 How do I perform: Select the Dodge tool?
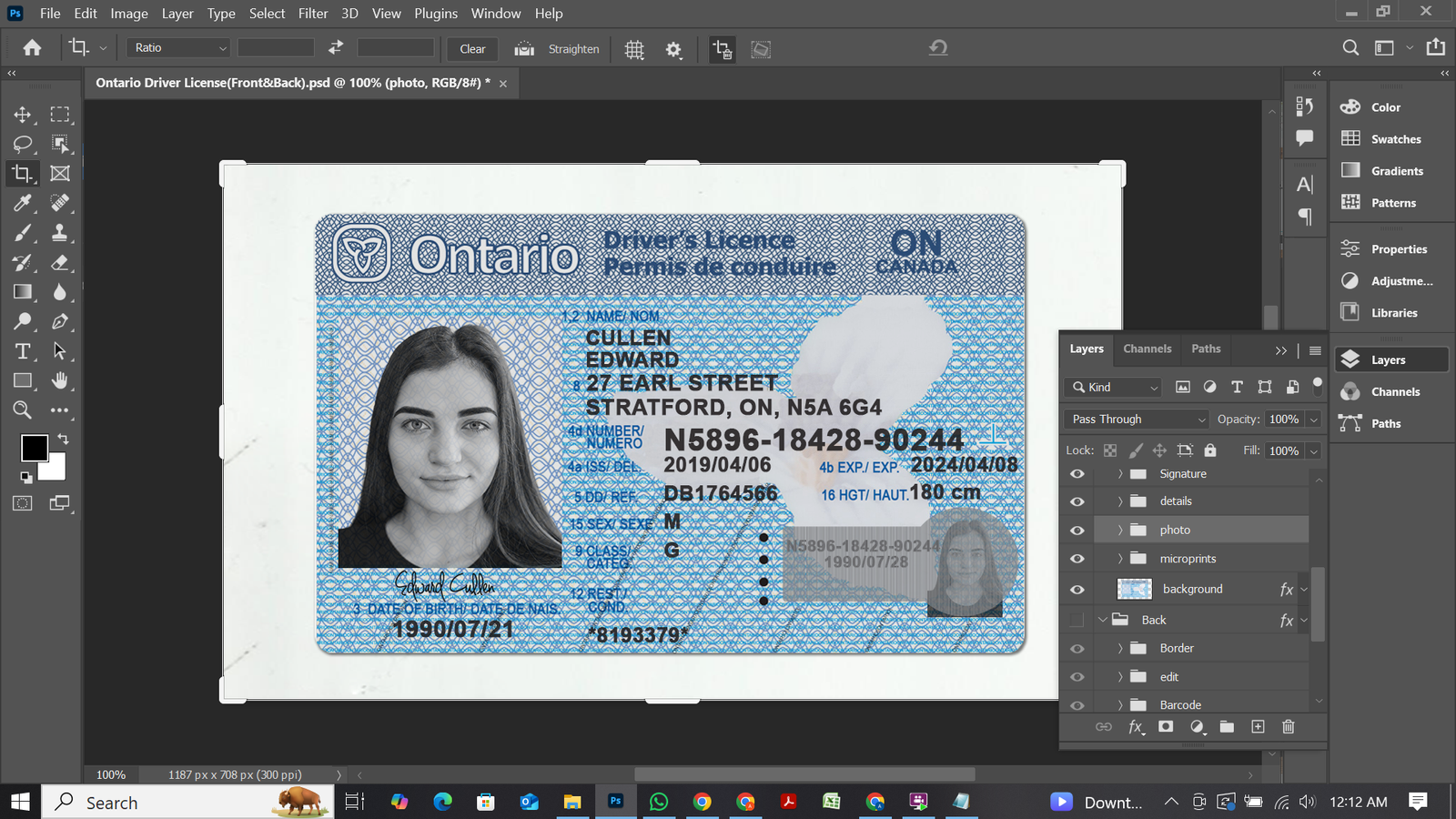tap(23, 321)
